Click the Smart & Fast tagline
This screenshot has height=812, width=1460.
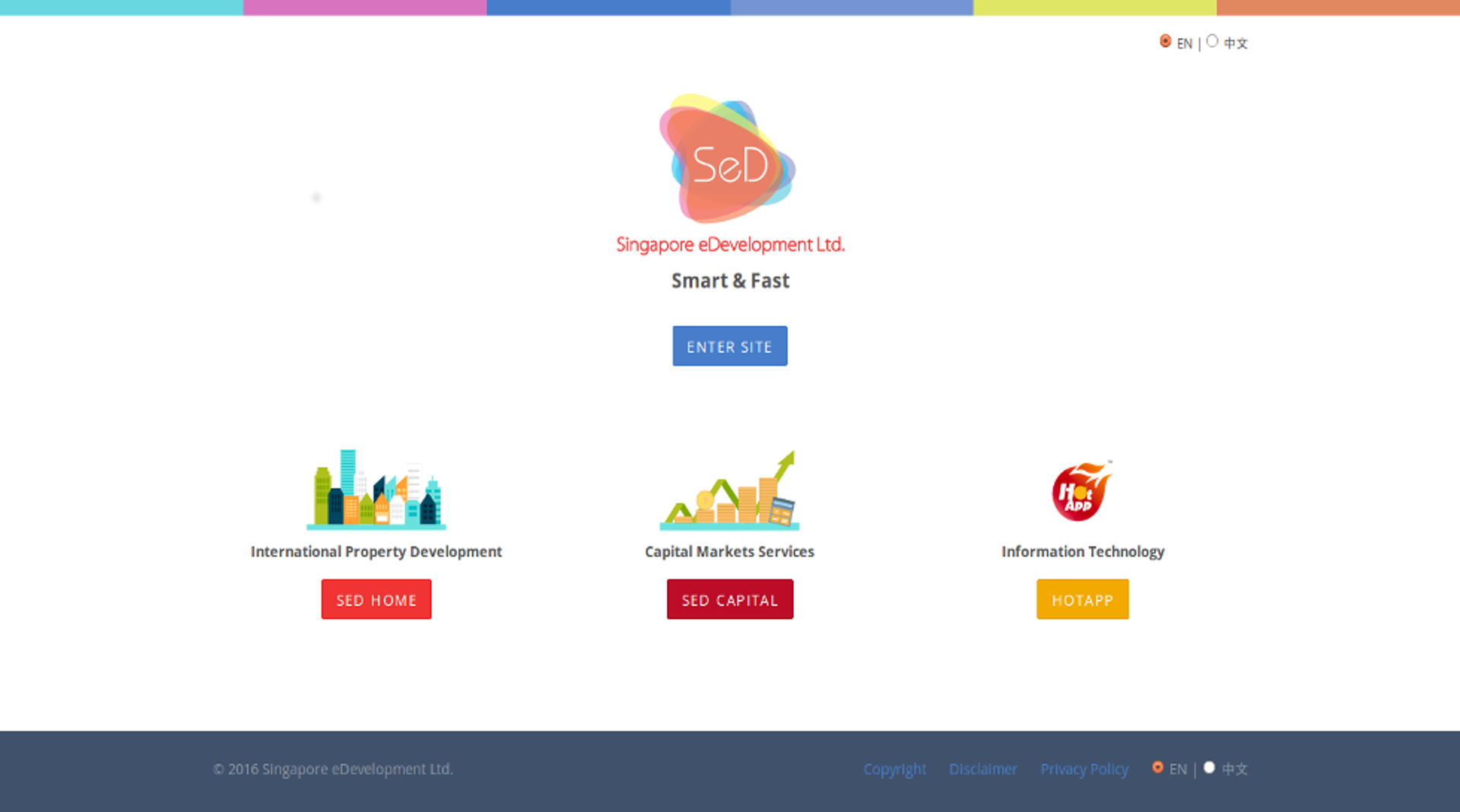click(729, 281)
